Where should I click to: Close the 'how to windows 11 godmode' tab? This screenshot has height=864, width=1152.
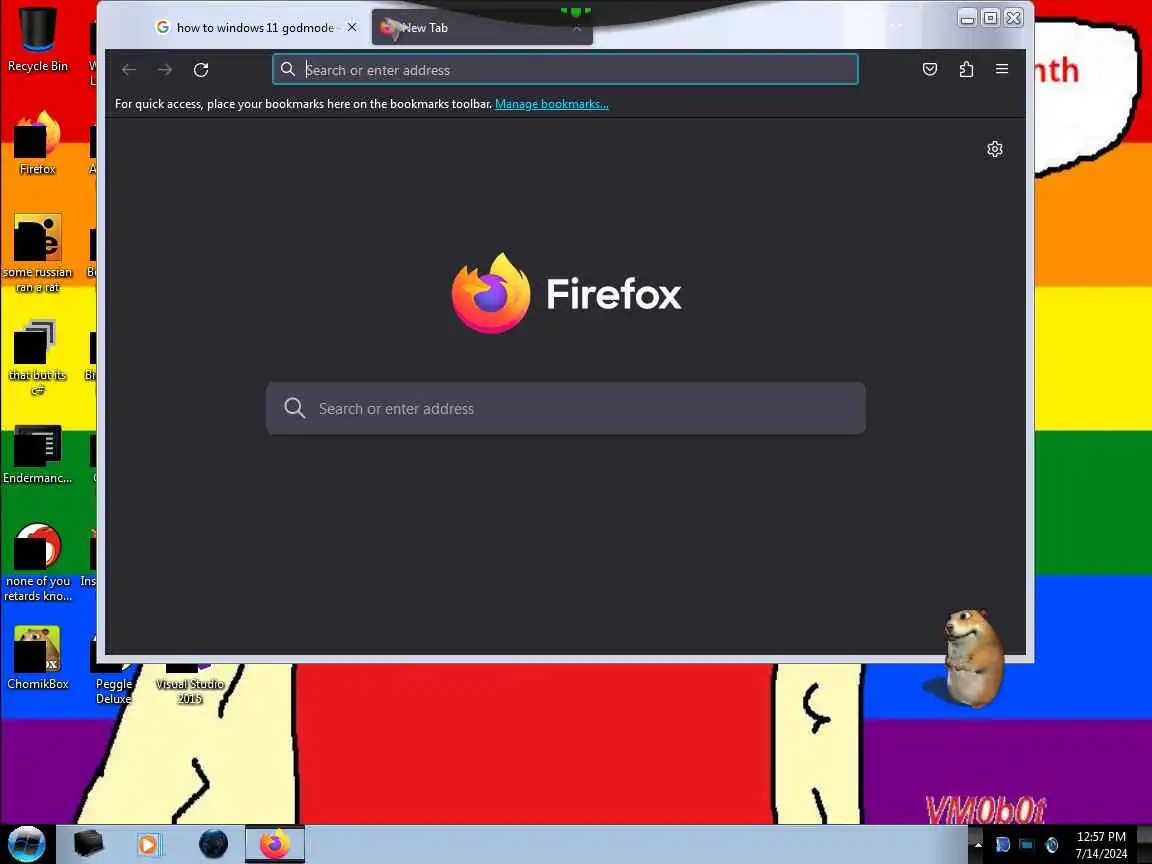click(x=352, y=27)
